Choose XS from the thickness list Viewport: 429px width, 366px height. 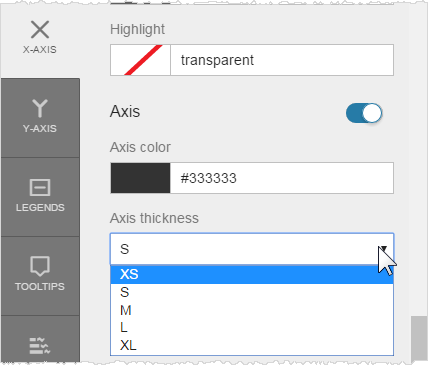252,274
